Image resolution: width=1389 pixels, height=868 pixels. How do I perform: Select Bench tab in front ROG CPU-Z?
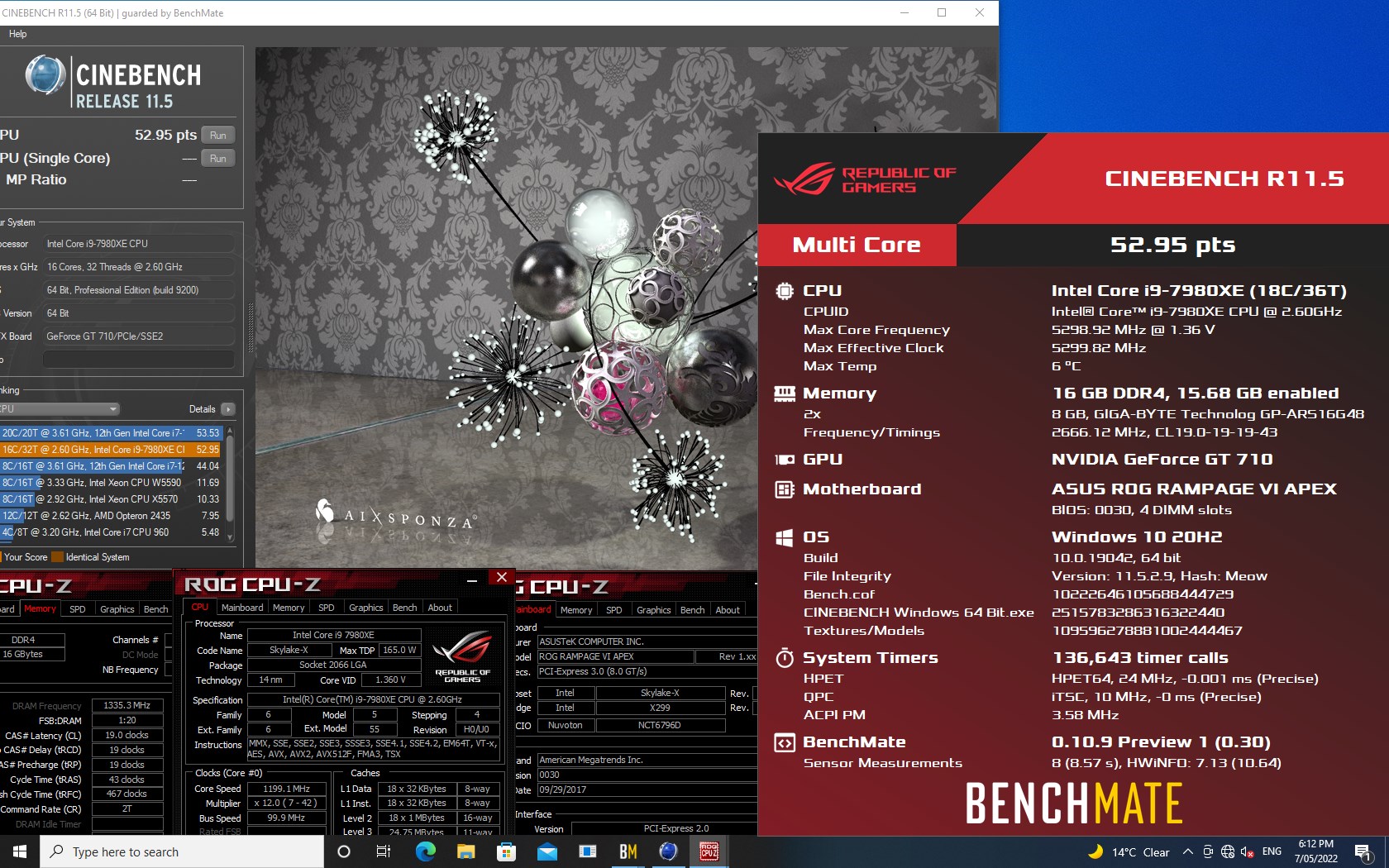point(404,608)
